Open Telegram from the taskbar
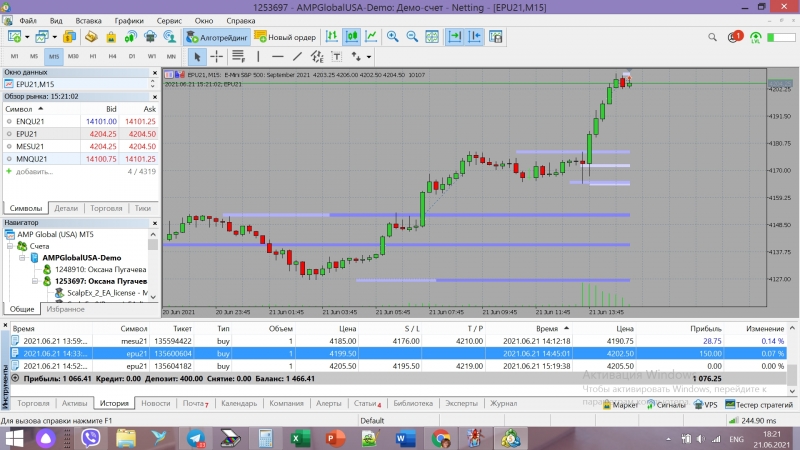 click(x=196, y=438)
